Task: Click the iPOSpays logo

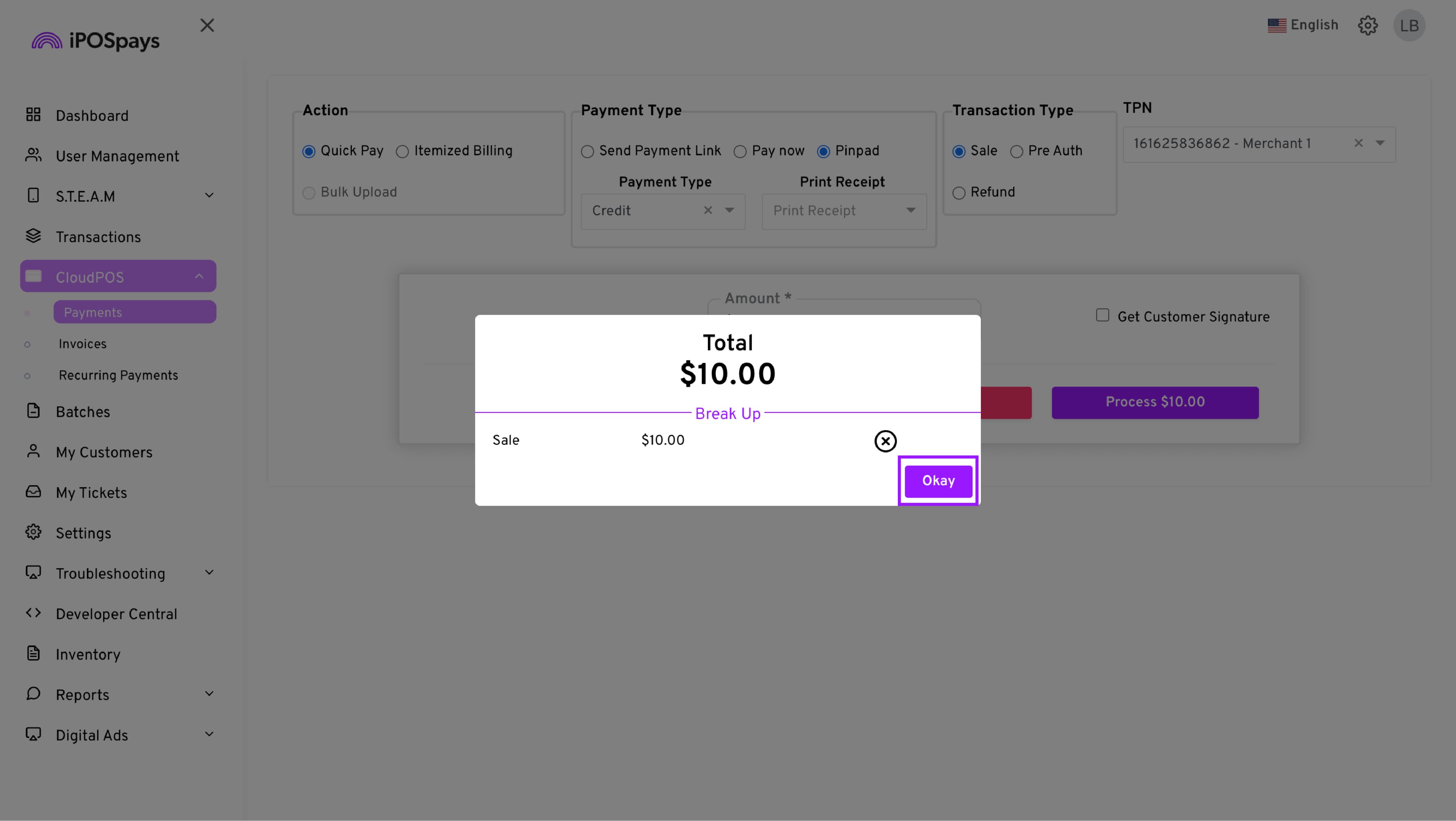Action: click(96, 41)
